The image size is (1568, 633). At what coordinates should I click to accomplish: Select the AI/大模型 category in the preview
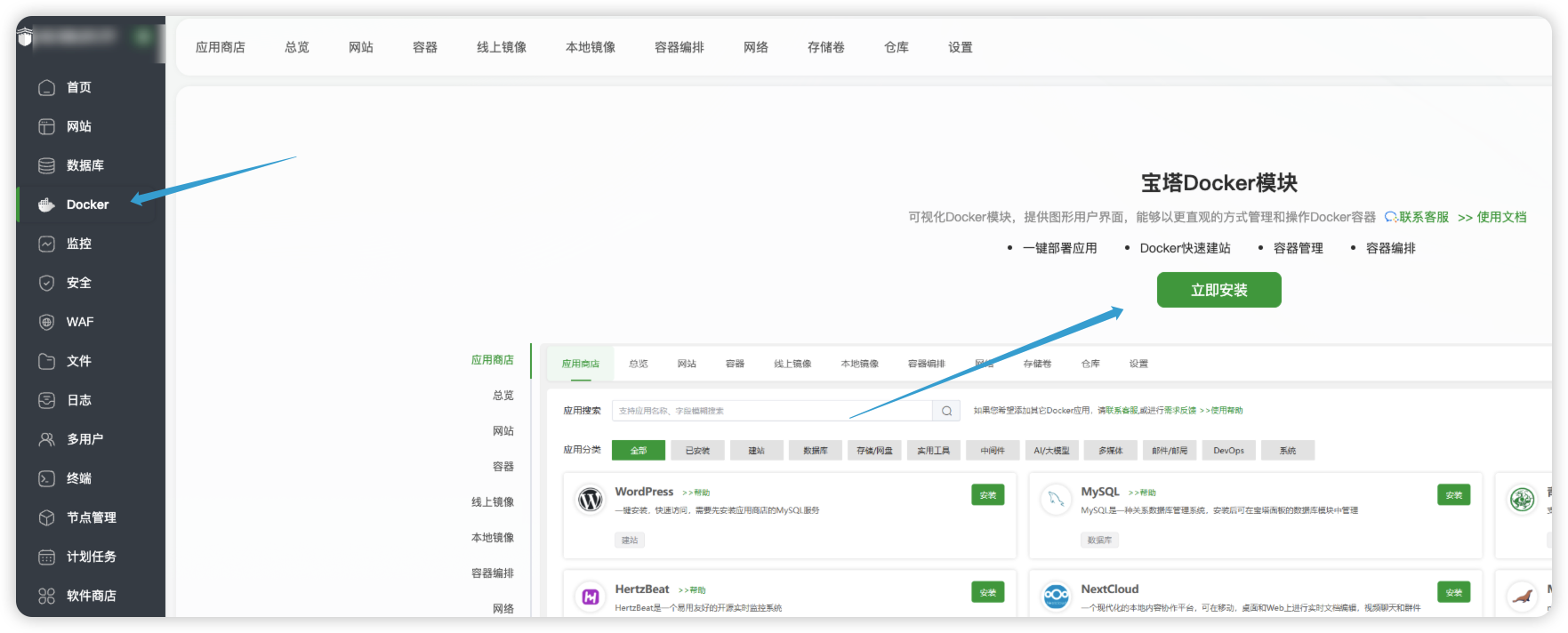[x=1051, y=451]
